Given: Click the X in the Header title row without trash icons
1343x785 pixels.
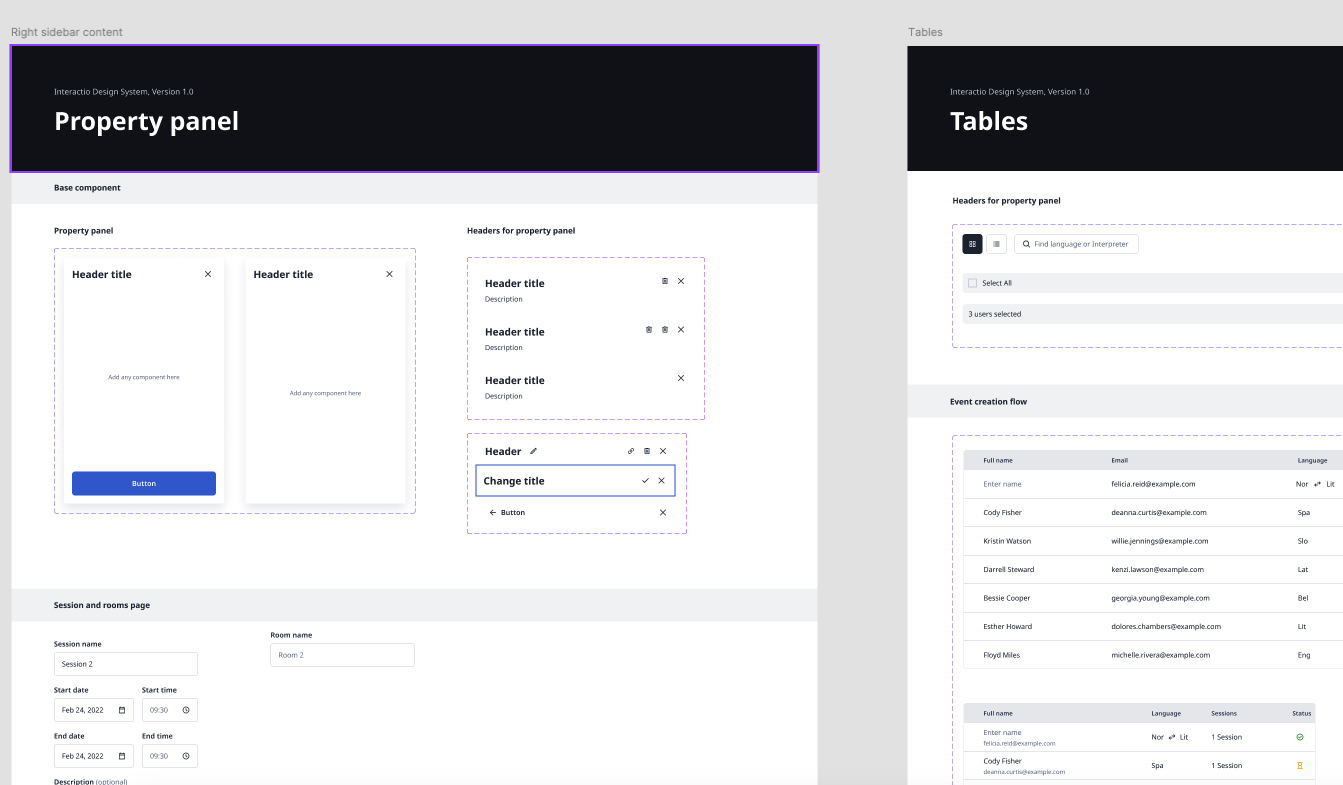Looking at the screenshot, I should pyautogui.click(x=681, y=378).
